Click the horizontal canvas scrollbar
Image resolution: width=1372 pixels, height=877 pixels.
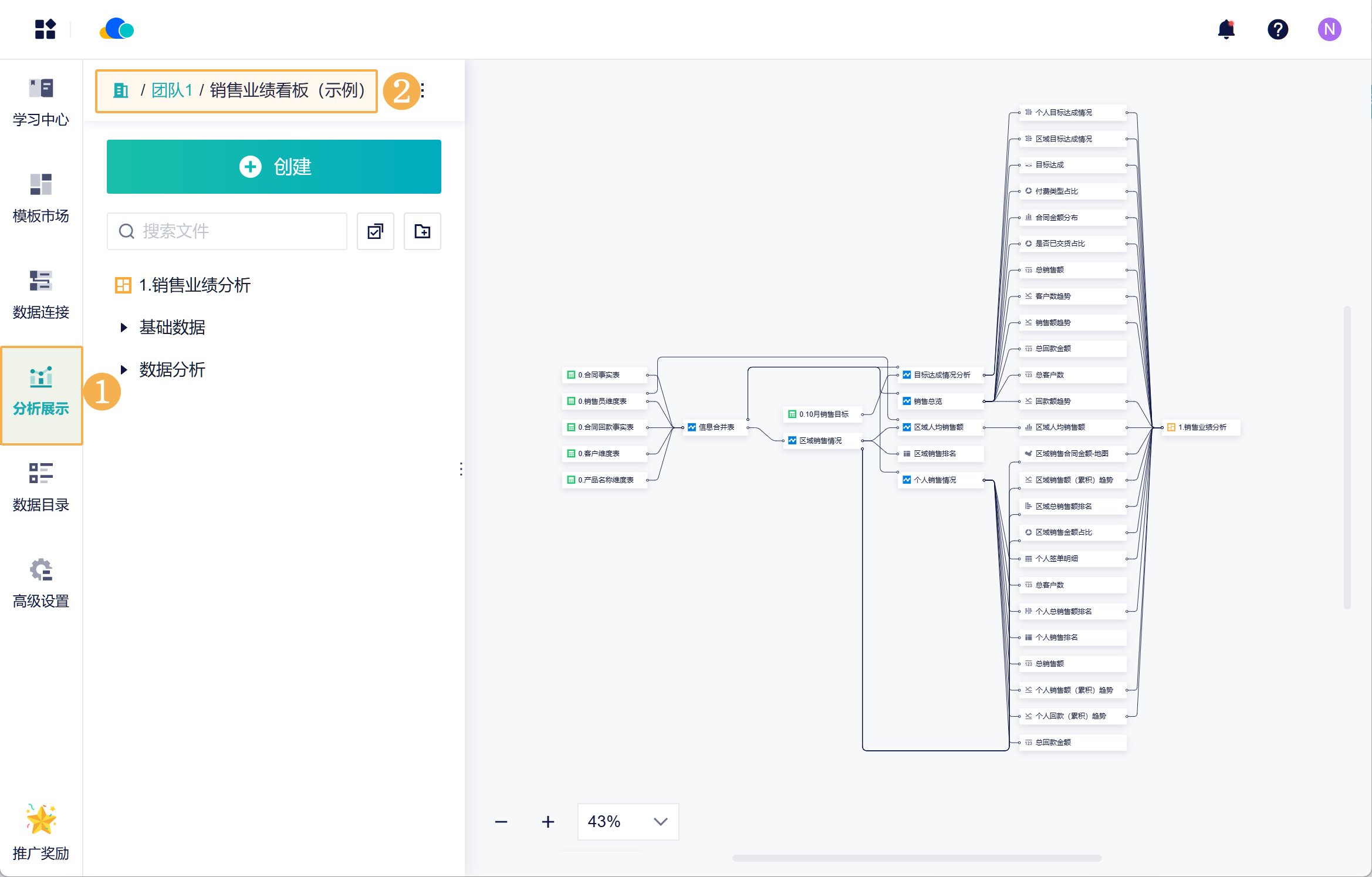pos(917,858)
